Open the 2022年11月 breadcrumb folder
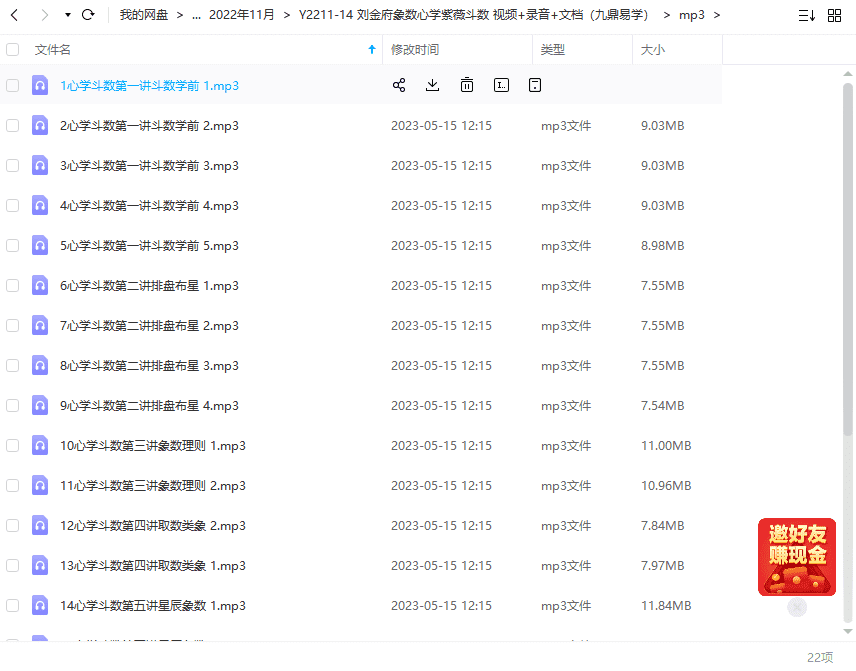856x671 pixels. 240,15
